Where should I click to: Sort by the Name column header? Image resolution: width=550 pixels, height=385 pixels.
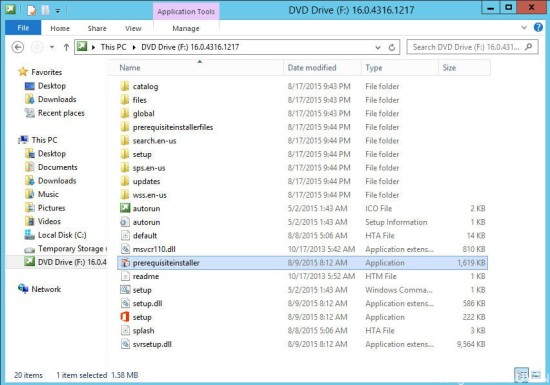pos(195,68)
